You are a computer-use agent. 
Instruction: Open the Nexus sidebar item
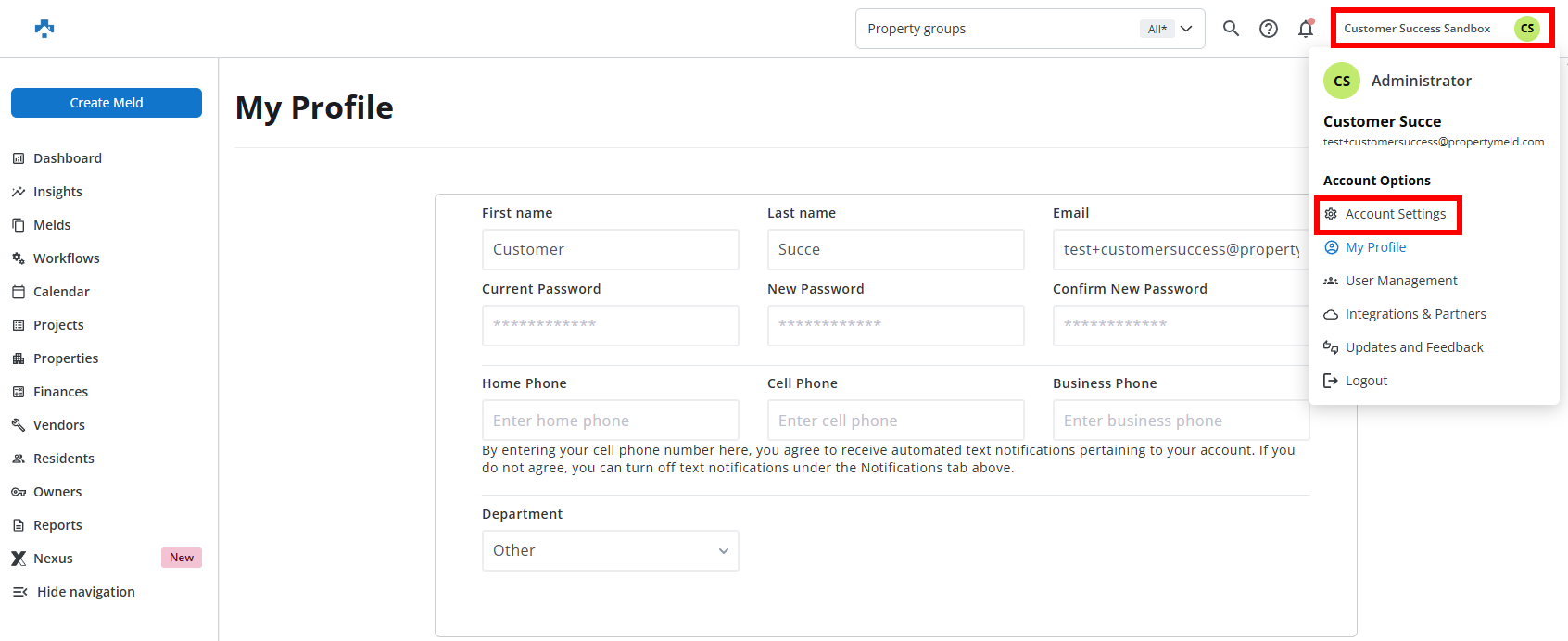(x=53, y=559)
